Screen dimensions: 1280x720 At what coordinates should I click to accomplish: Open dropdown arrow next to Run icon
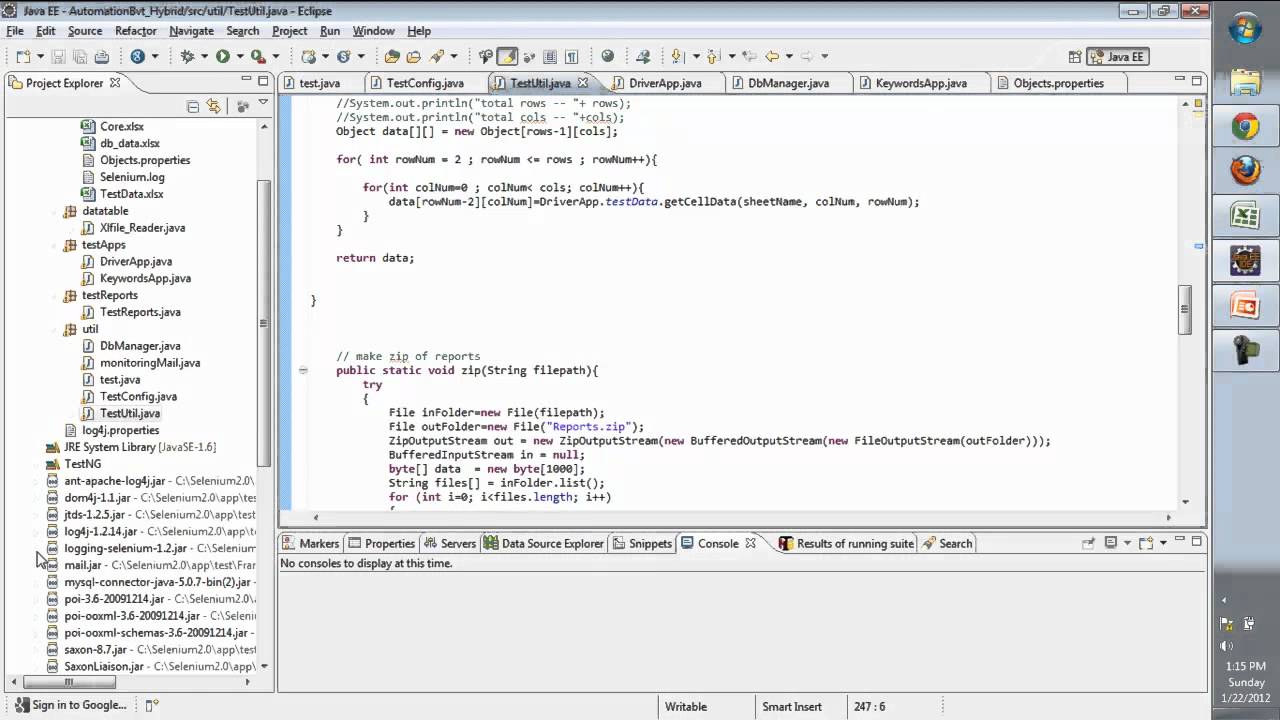(x=239, y=57)
